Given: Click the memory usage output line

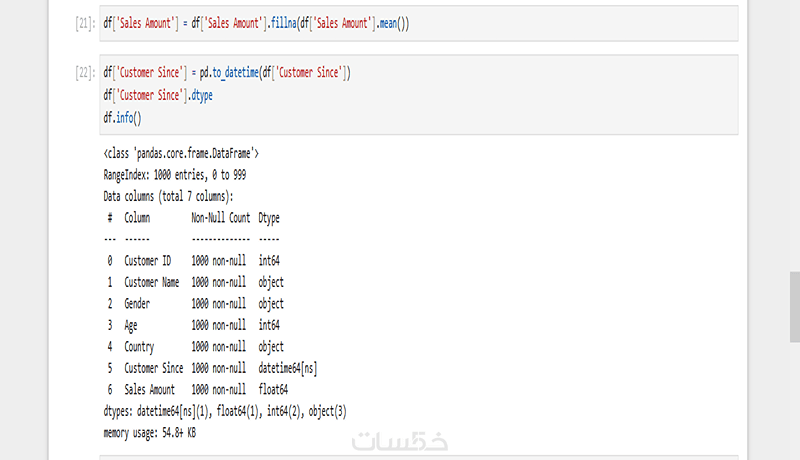Looking at the screenshot, I should 149,433.
